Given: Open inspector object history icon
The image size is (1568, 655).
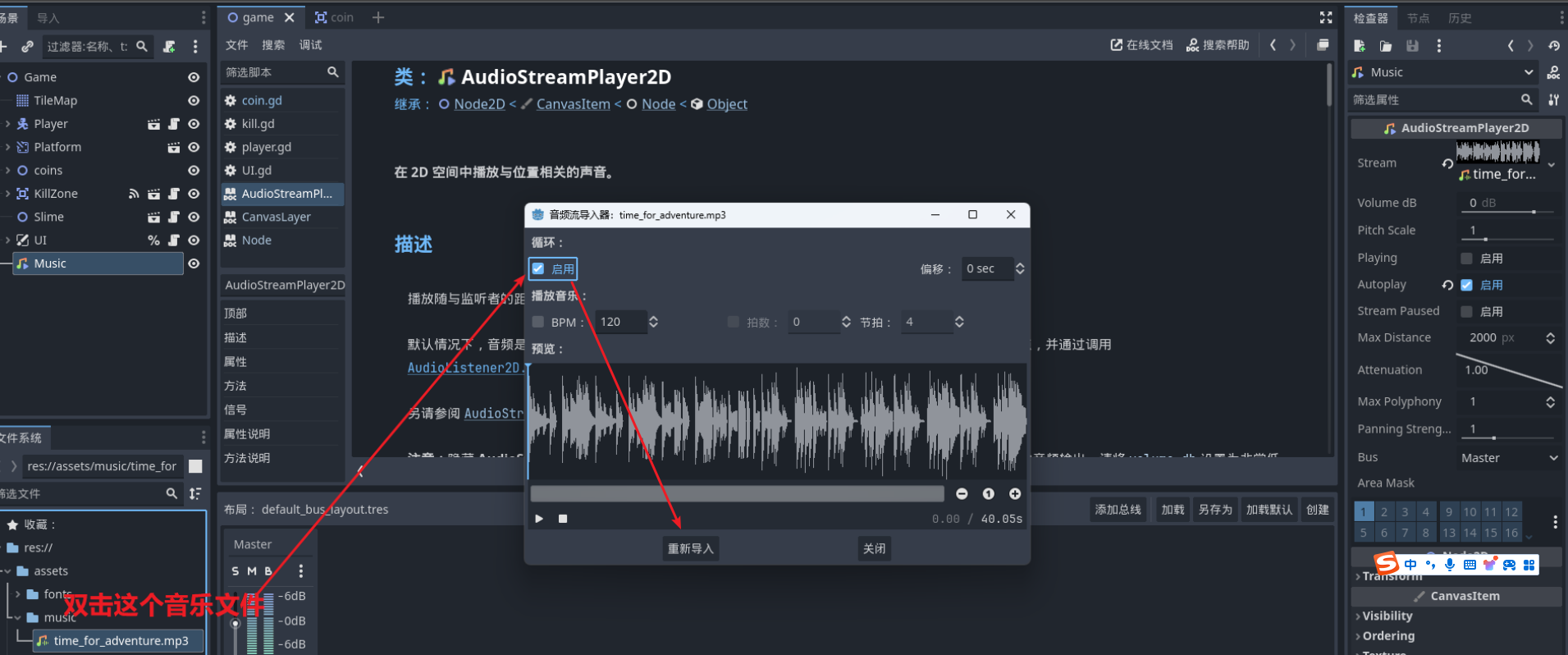Looking at the screenshot, I should [x=1554, y=46].
